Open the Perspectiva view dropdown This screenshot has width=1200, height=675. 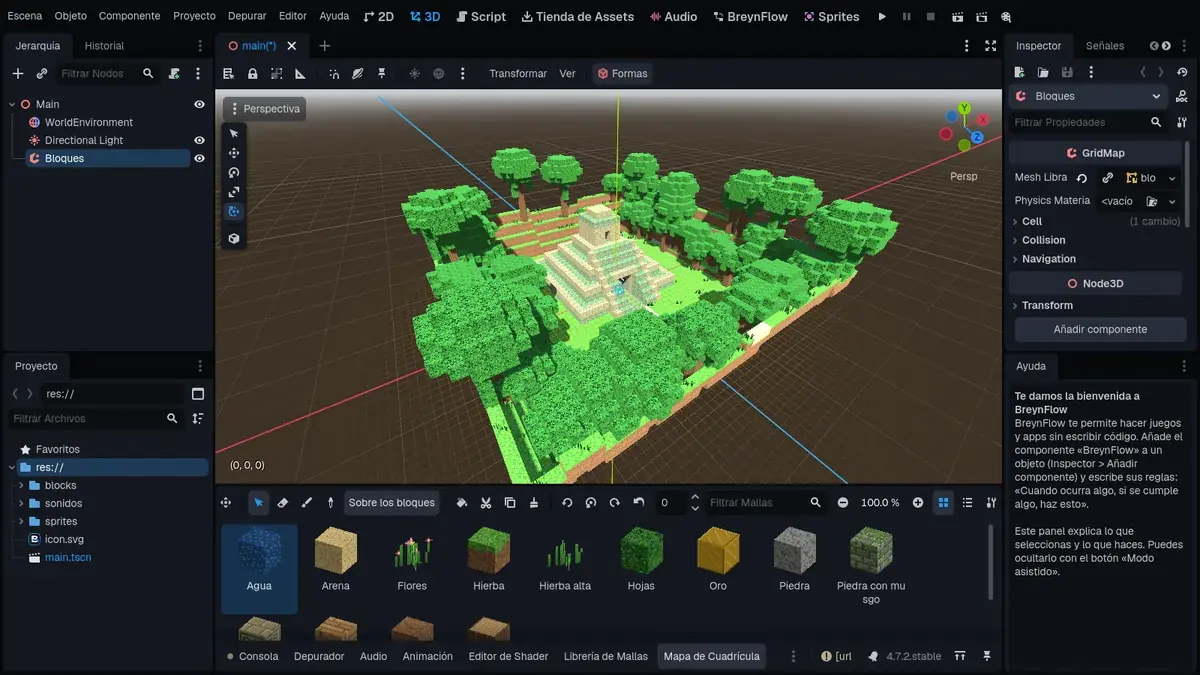[x=264, y=109]
